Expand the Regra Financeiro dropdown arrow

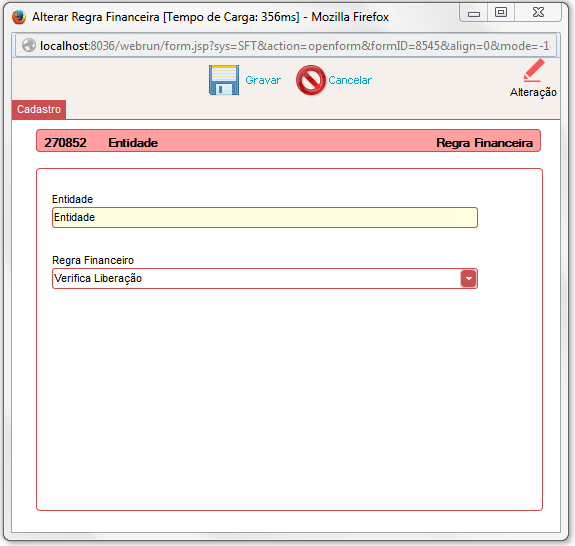tap(468, 278)
